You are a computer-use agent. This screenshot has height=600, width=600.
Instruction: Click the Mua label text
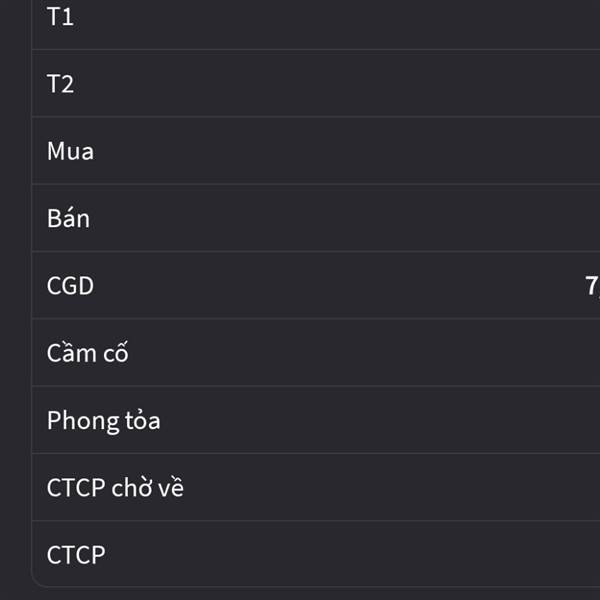(x=70, y=151)
